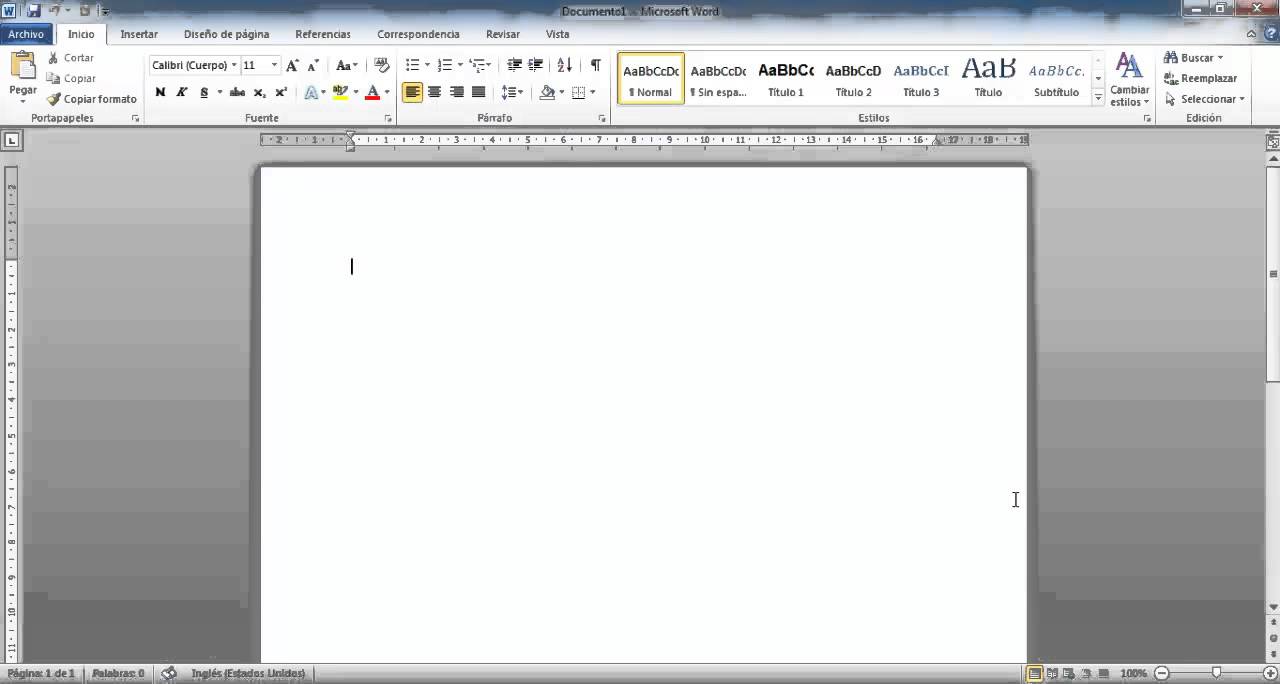1280x684 pixels.
Task: Apply the Normal style
Action: pos(651,78)
